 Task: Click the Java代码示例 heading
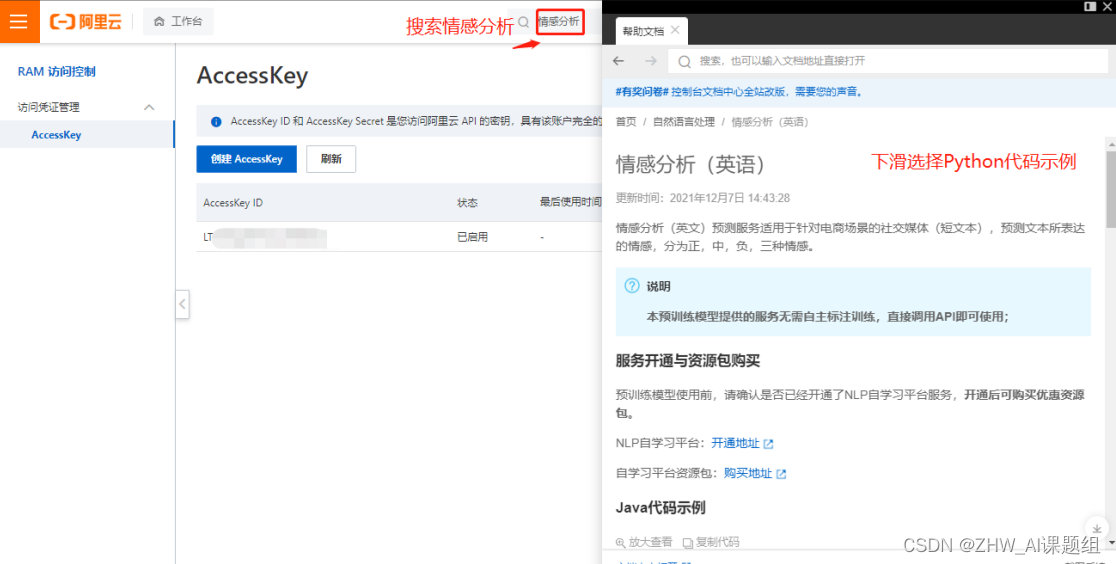(660, 508)
